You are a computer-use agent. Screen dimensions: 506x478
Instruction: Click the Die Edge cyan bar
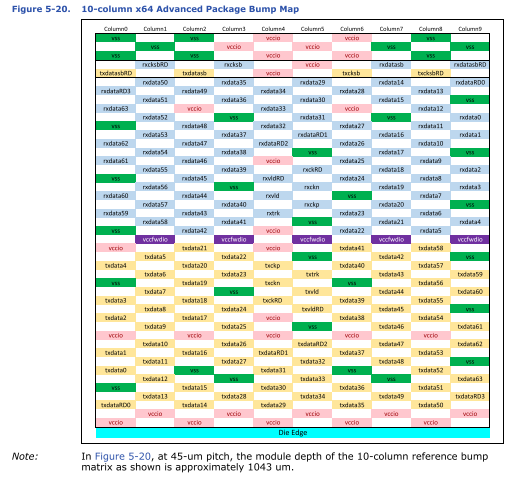tap(293, 433)
